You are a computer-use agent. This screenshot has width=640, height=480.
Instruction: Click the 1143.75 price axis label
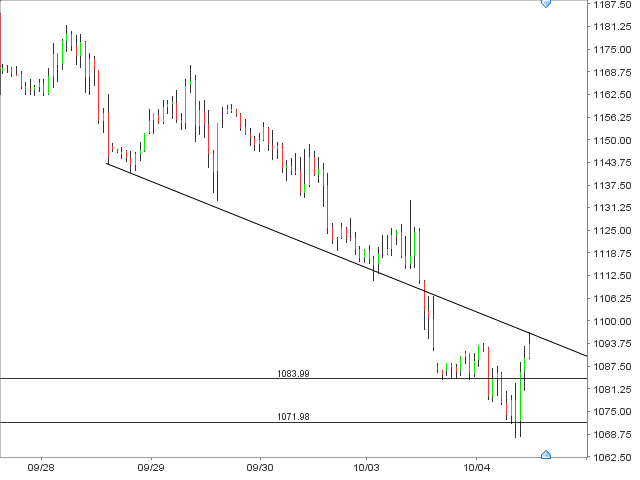pyautogui.click(x=612, y=163)
